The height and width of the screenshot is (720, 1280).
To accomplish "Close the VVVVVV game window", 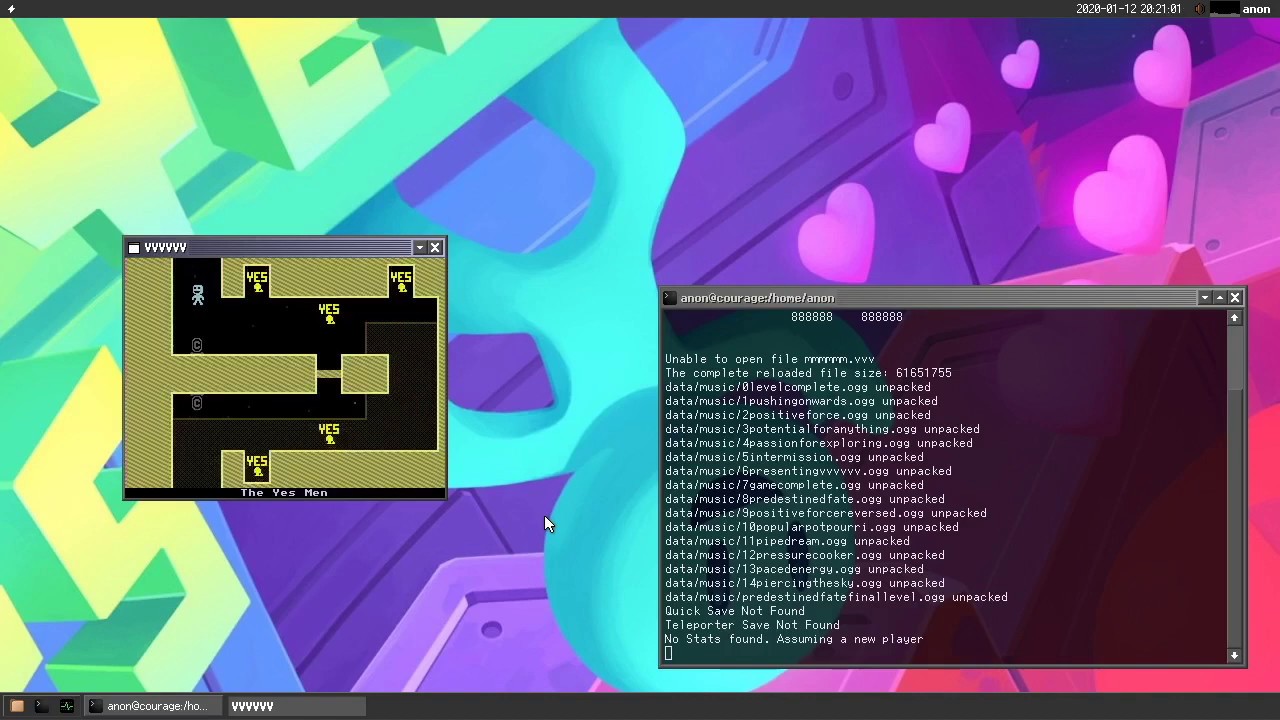I will pos(435,248).
